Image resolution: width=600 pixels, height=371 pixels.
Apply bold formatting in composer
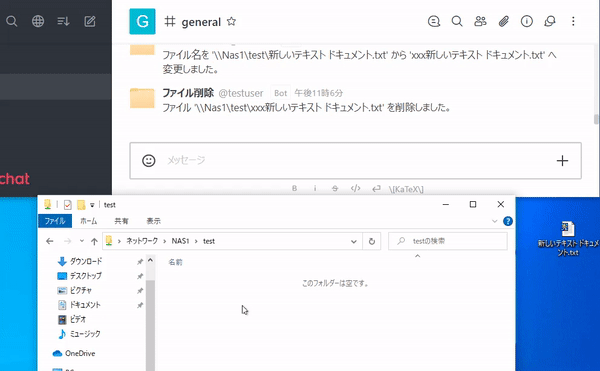tap(294, 188)
